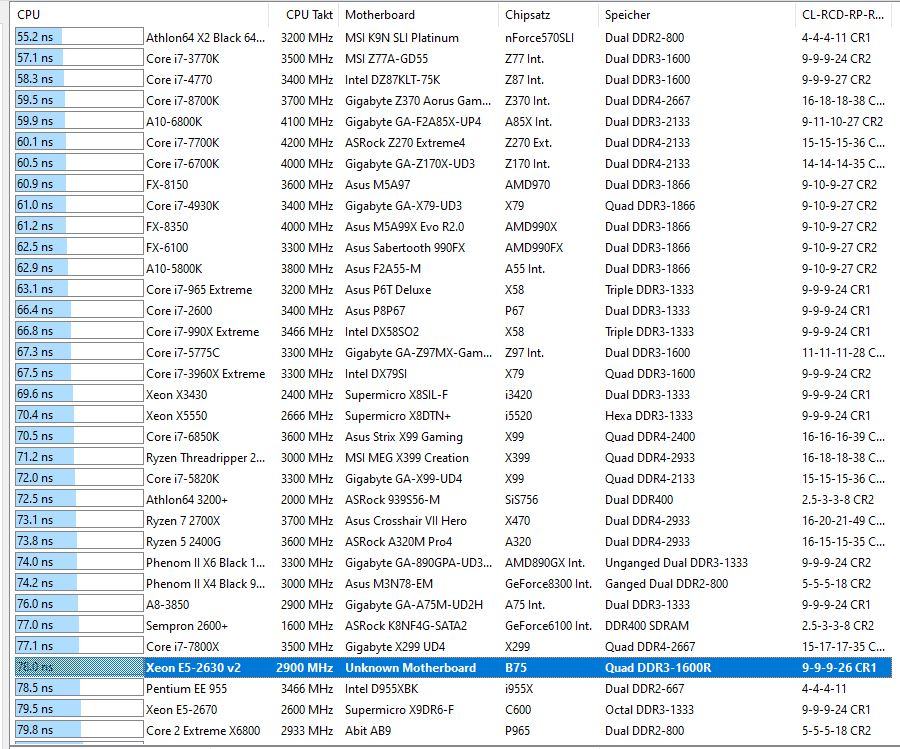Select the Core i7-7700K entry
This screenshot has width=900, height=749.
pos(183,142)
